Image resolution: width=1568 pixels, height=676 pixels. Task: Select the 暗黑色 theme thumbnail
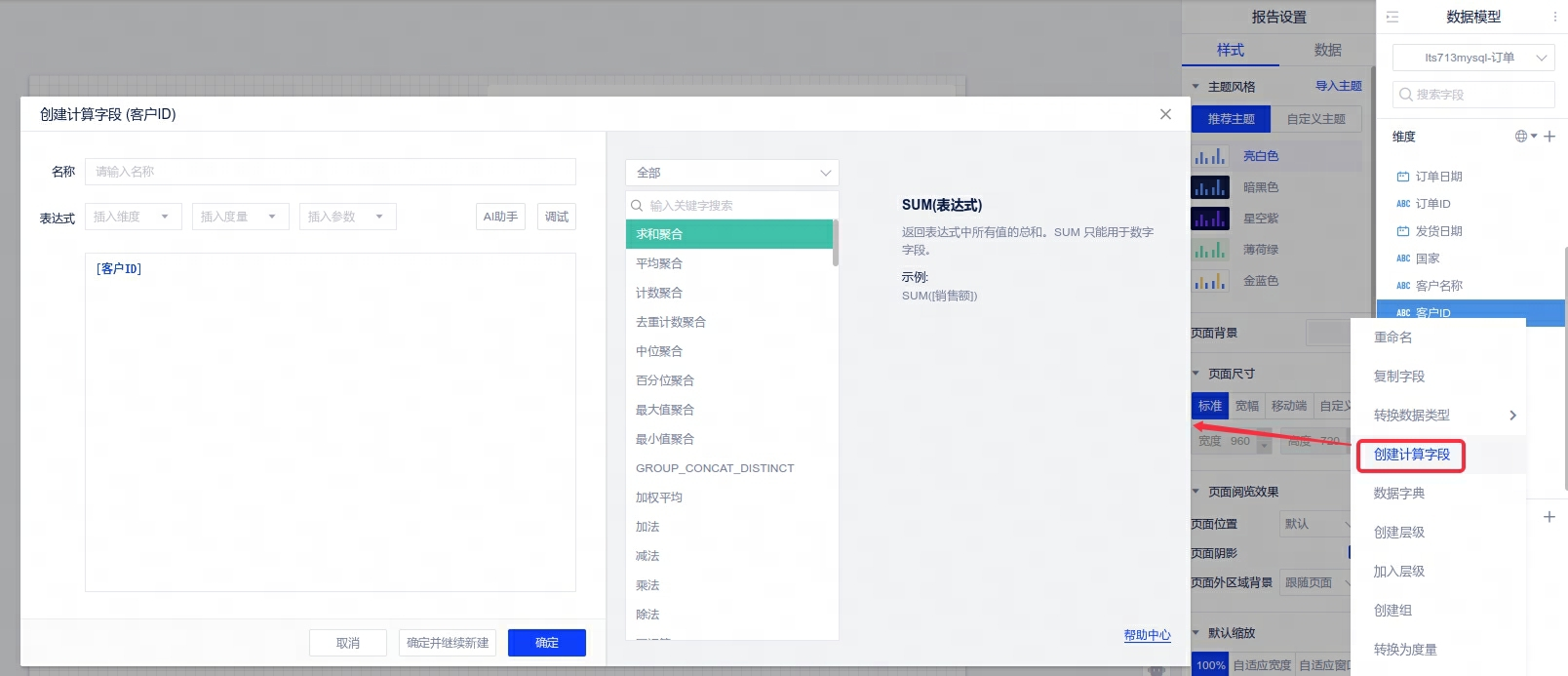pyautogui.click(x=1210, y=187)
